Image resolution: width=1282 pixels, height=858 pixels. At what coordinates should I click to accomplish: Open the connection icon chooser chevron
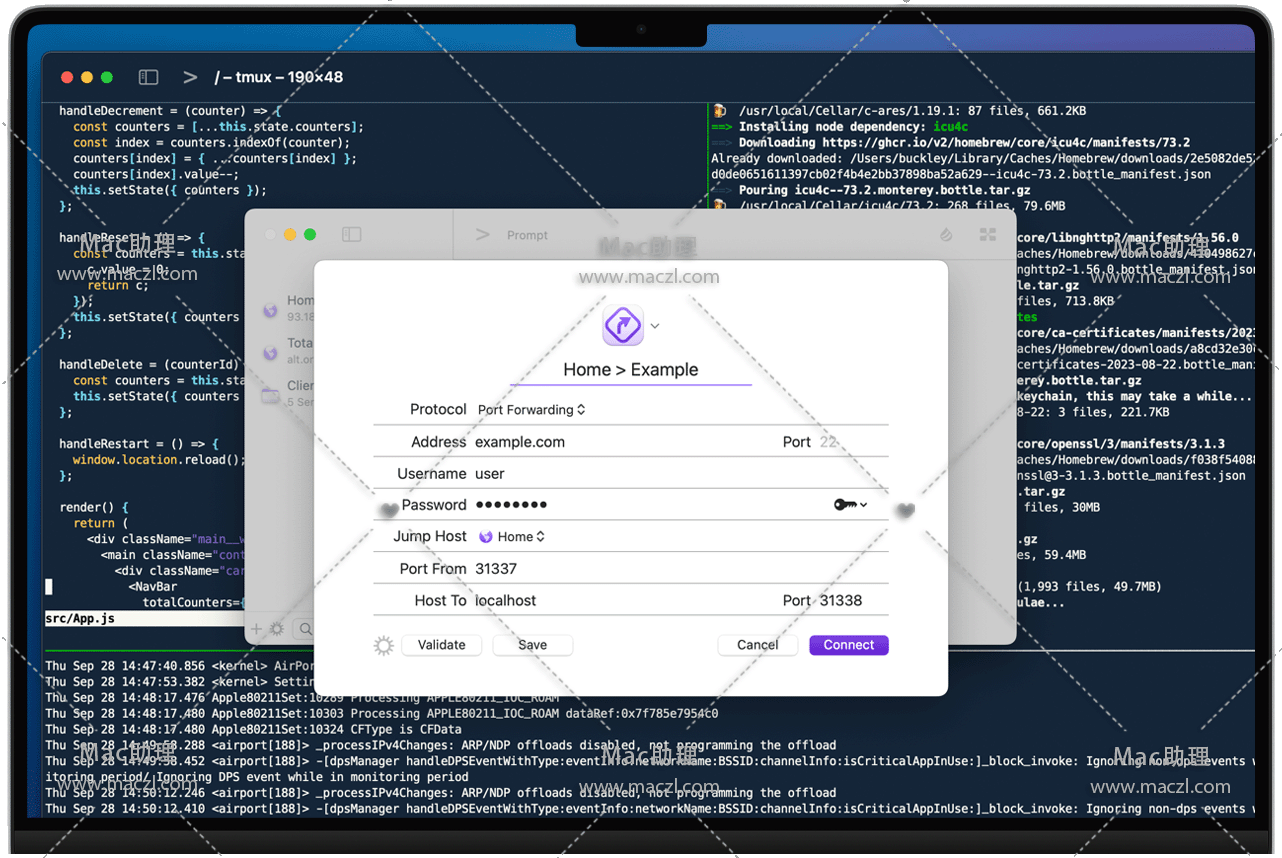655,326
